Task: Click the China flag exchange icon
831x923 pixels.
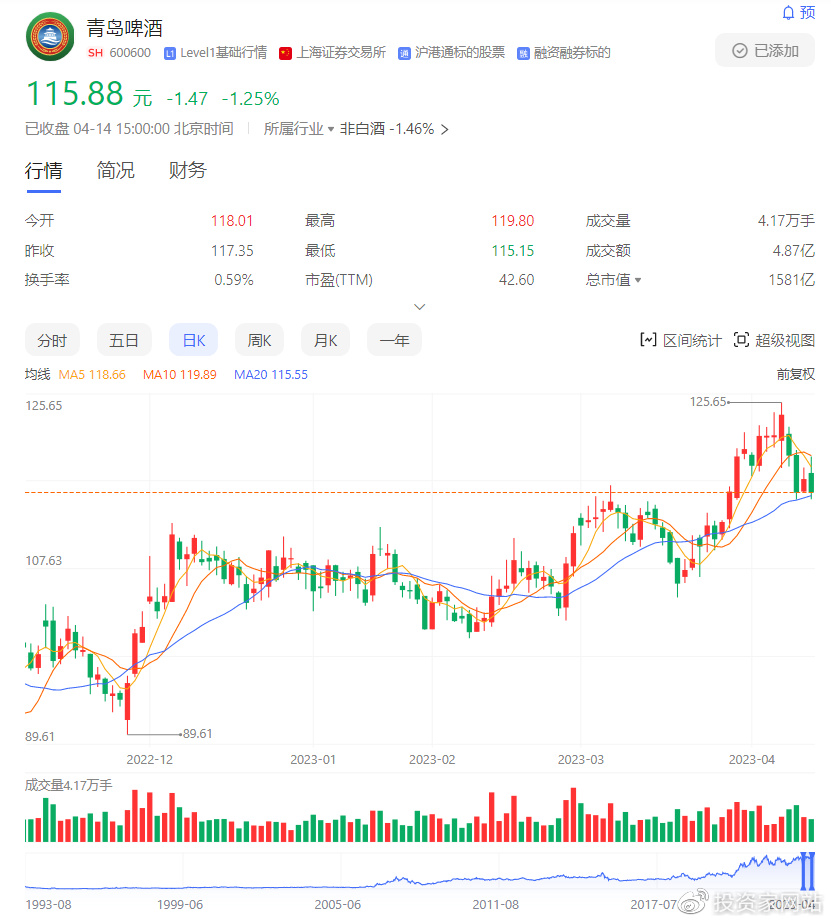Action: (x=285, y=54)
